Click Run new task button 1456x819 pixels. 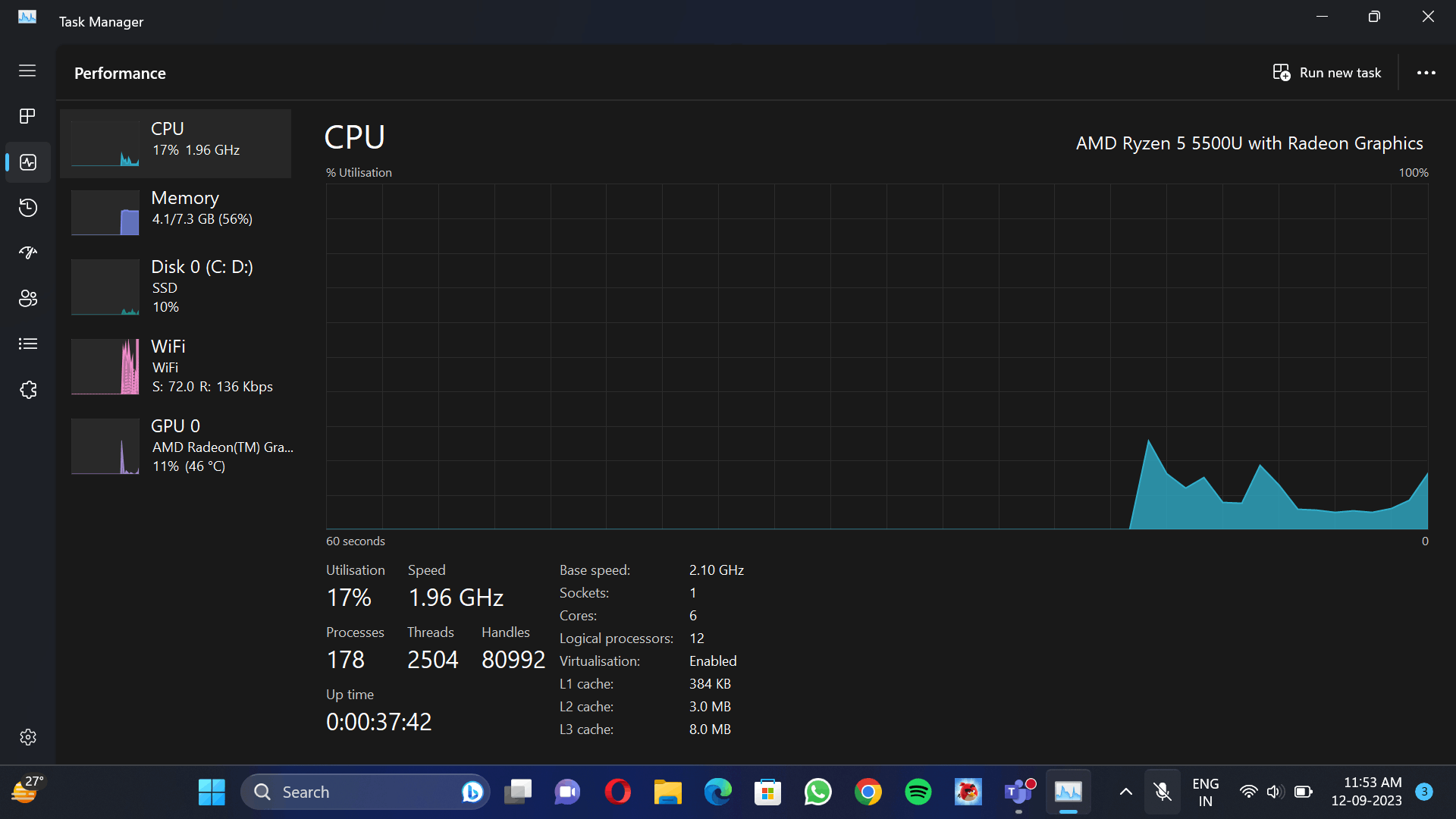(1327, 73)
